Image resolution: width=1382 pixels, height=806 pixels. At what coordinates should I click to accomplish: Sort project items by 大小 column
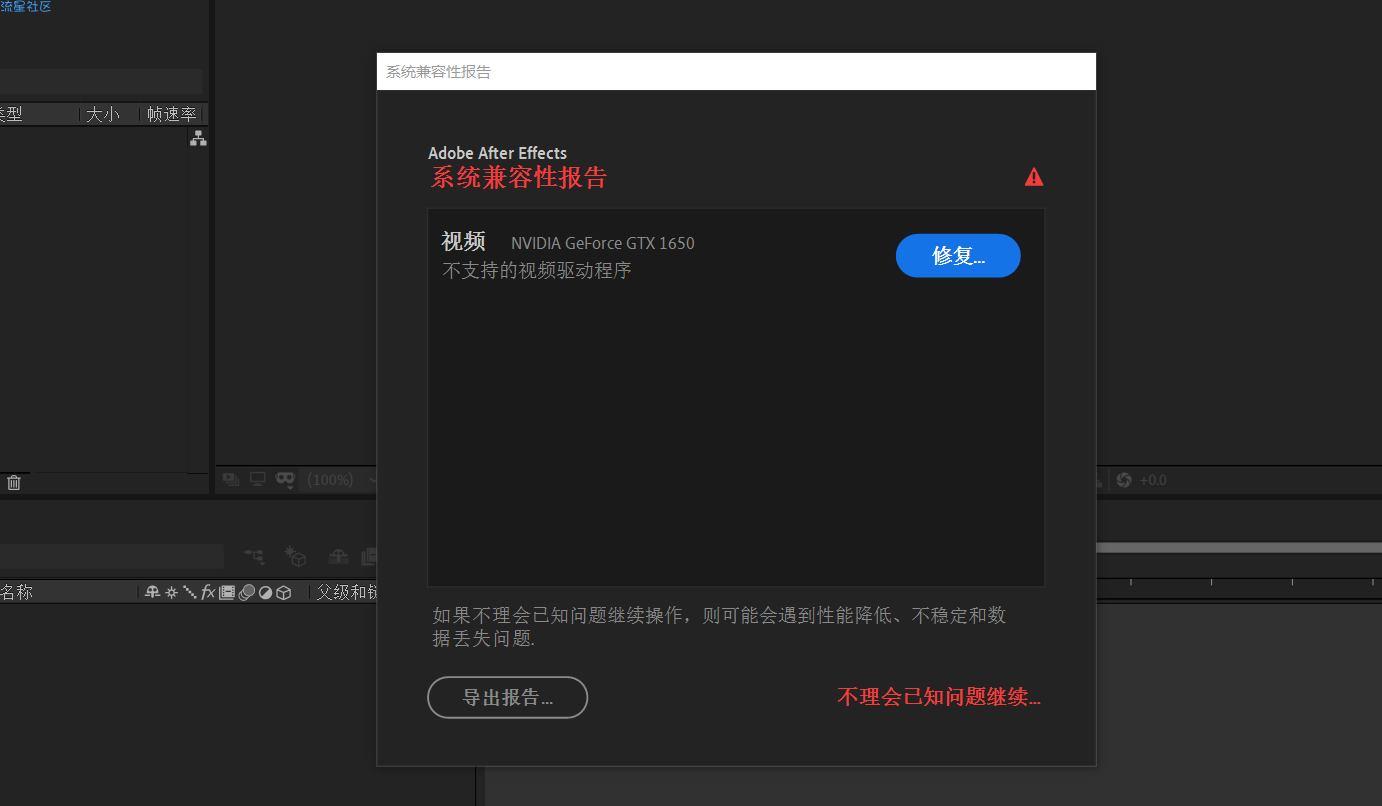point(102,115)
